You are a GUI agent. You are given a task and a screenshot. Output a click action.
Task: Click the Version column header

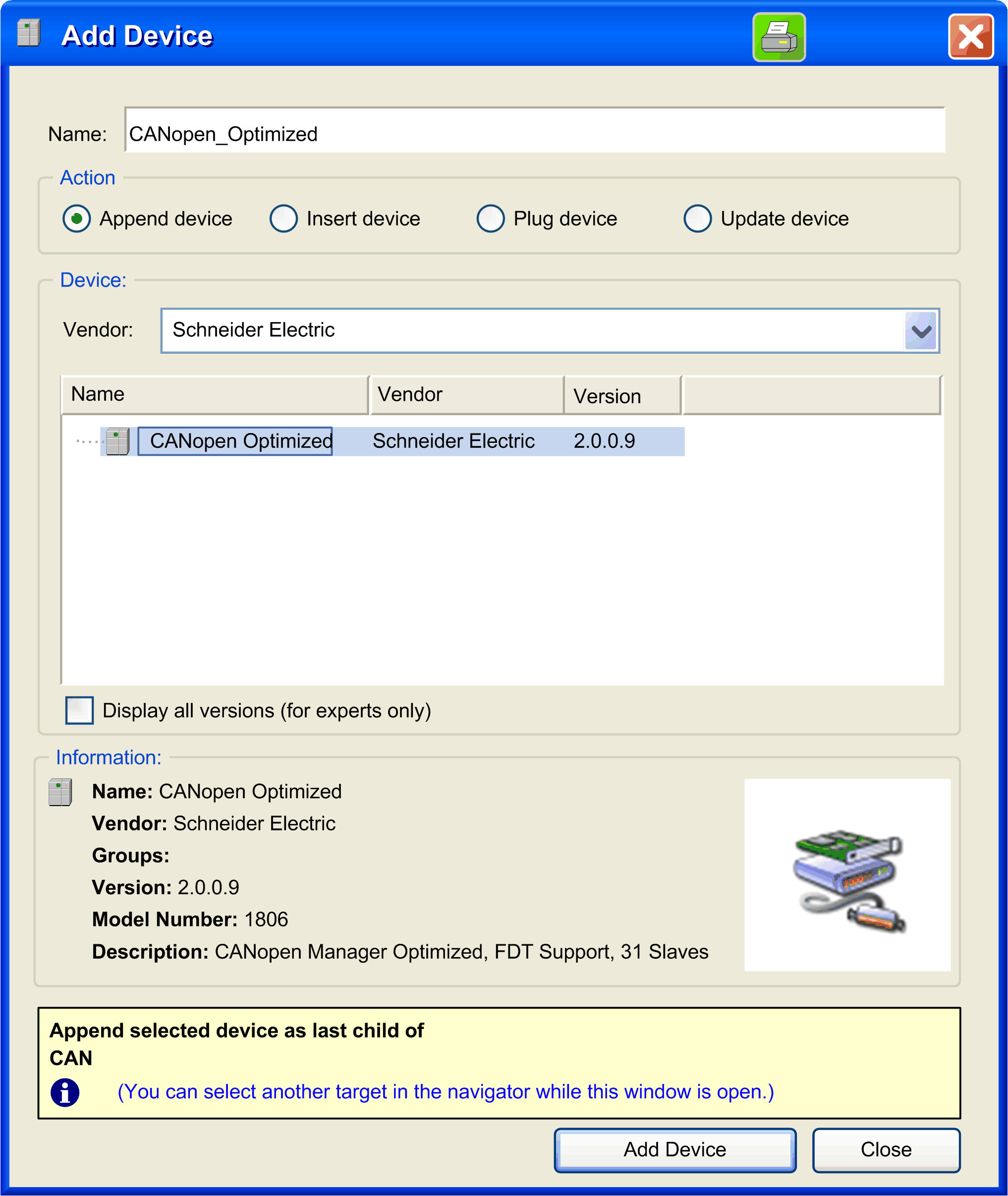coord(622,396)
